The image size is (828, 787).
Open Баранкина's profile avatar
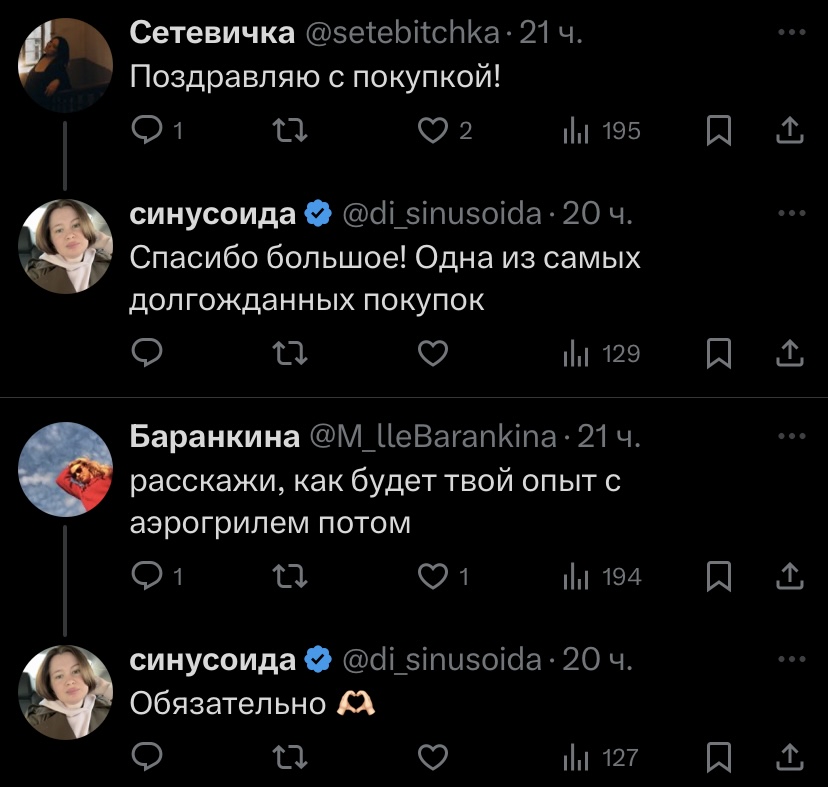coord(66,469)
